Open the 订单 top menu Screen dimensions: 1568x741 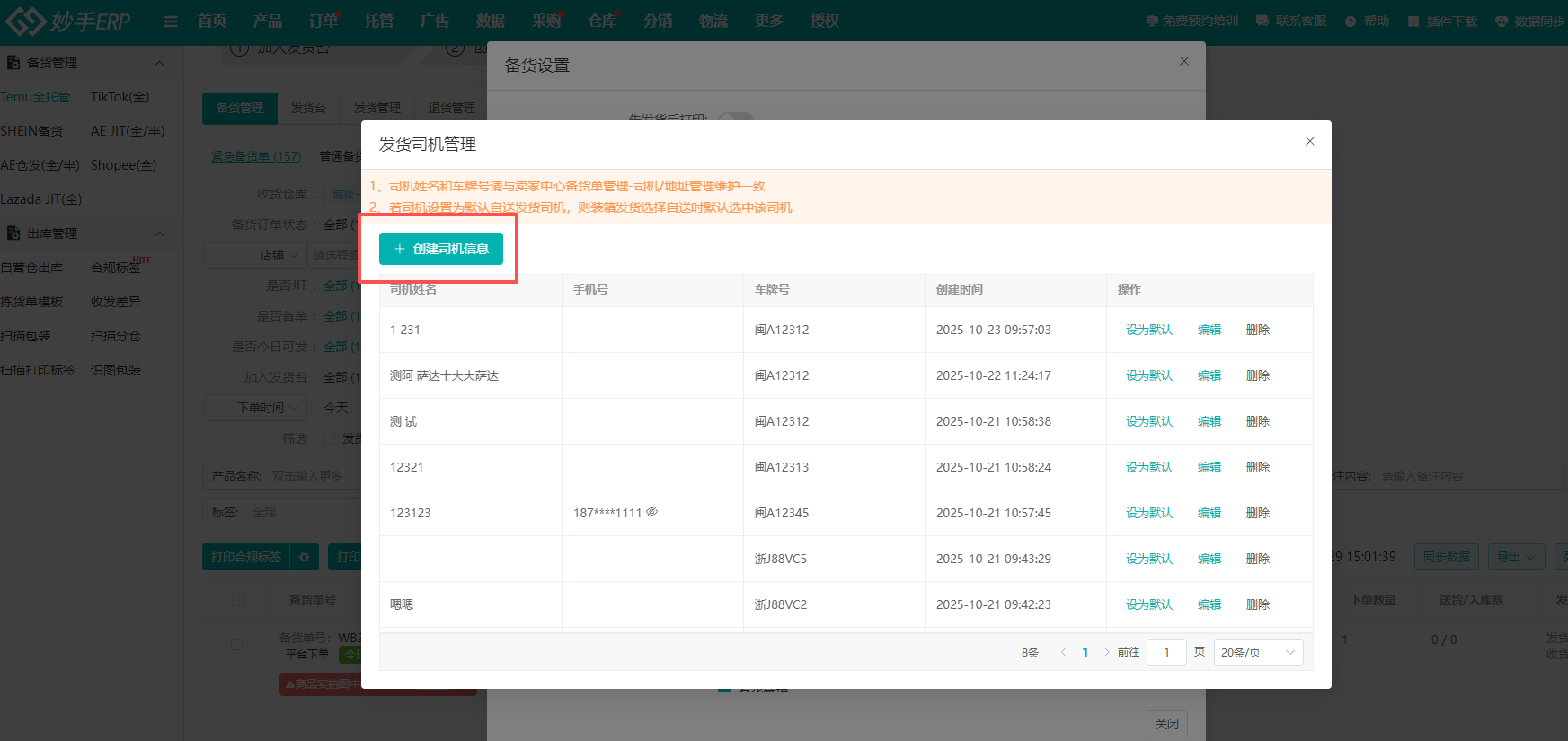pos(323,22)
